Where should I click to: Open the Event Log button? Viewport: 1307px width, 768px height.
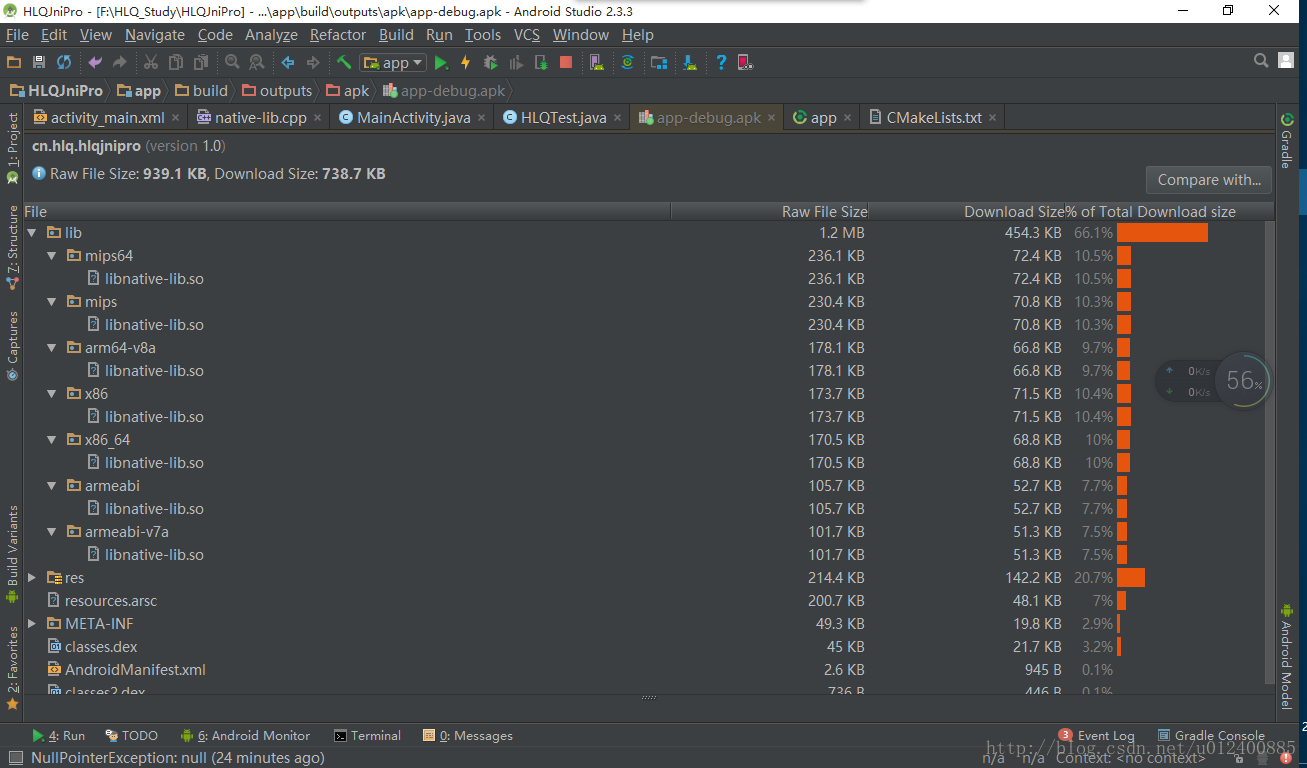click(1096, 735)
